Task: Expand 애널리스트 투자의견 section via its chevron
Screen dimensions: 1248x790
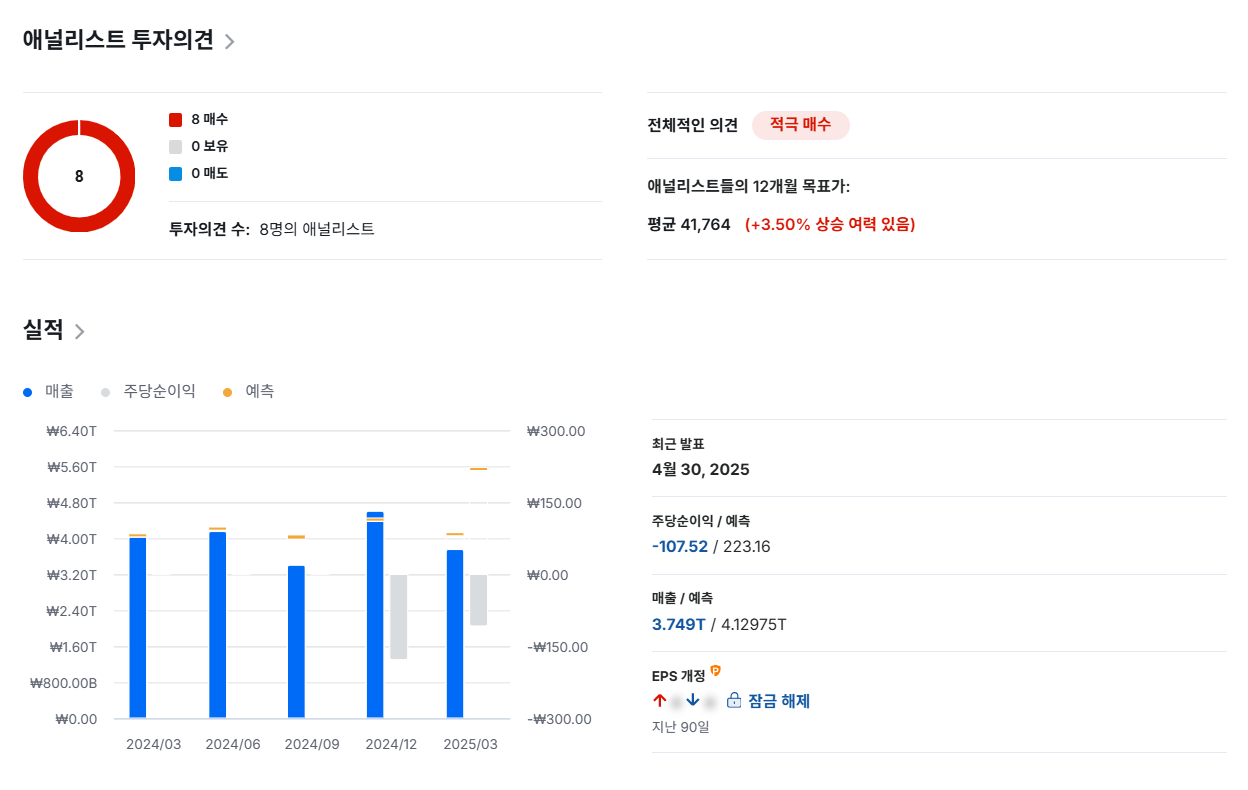Action: 230,42
